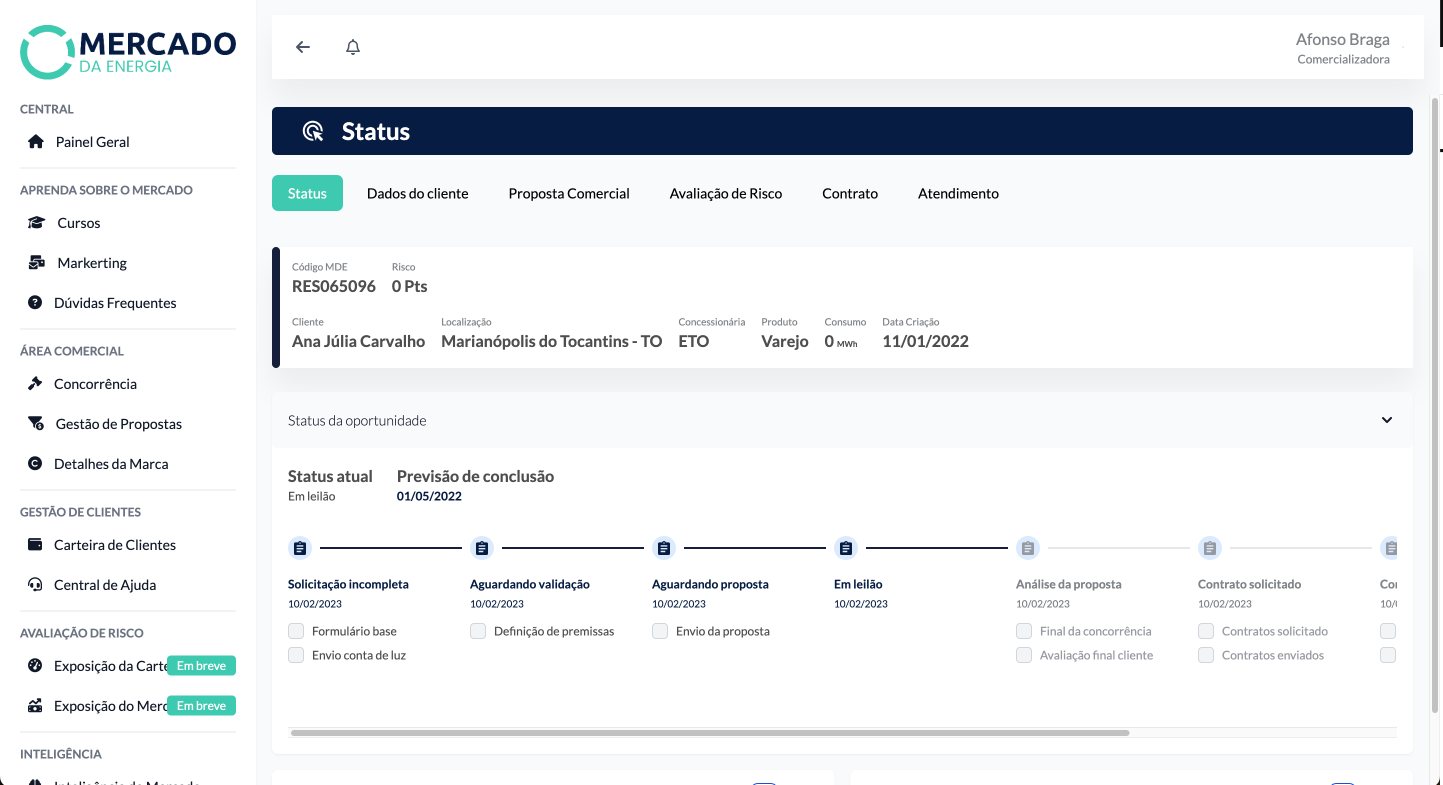Open the Avaliação de Risco tab
Image resolution: width=1443 pixels, height=785 pixels.
(x=726, y=193)
